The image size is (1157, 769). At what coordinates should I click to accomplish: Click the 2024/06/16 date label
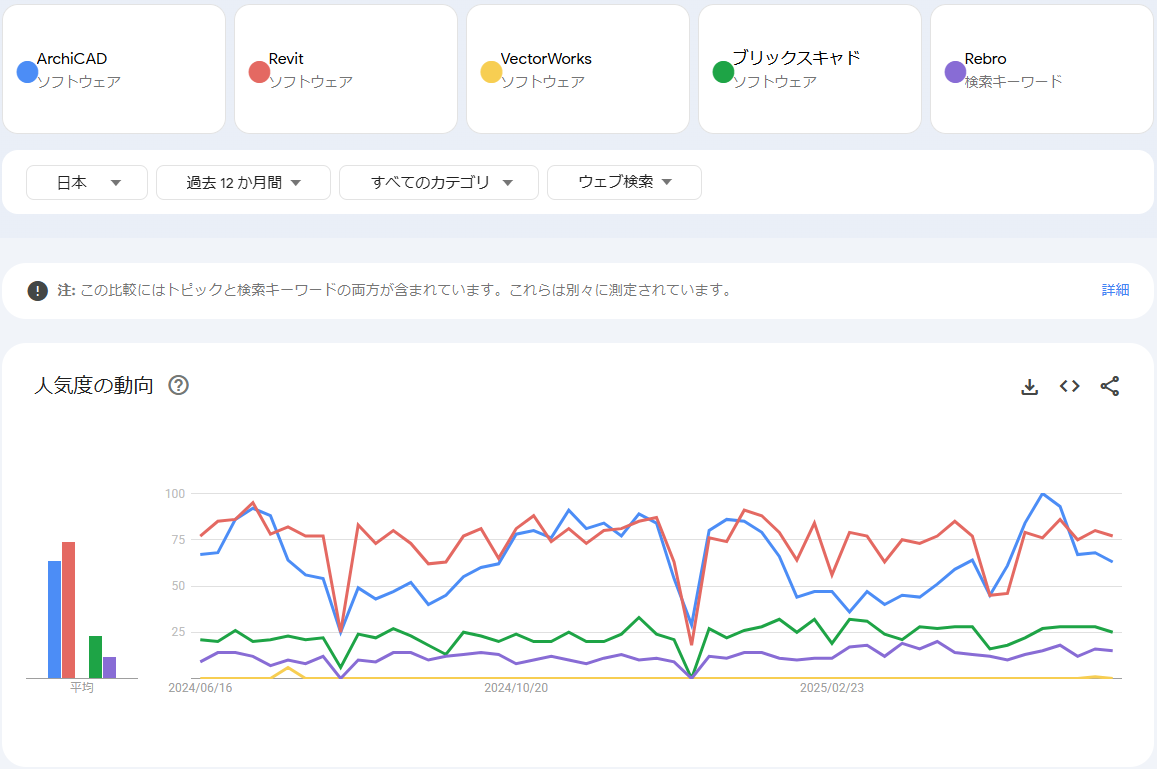click(x=200, y=688)
